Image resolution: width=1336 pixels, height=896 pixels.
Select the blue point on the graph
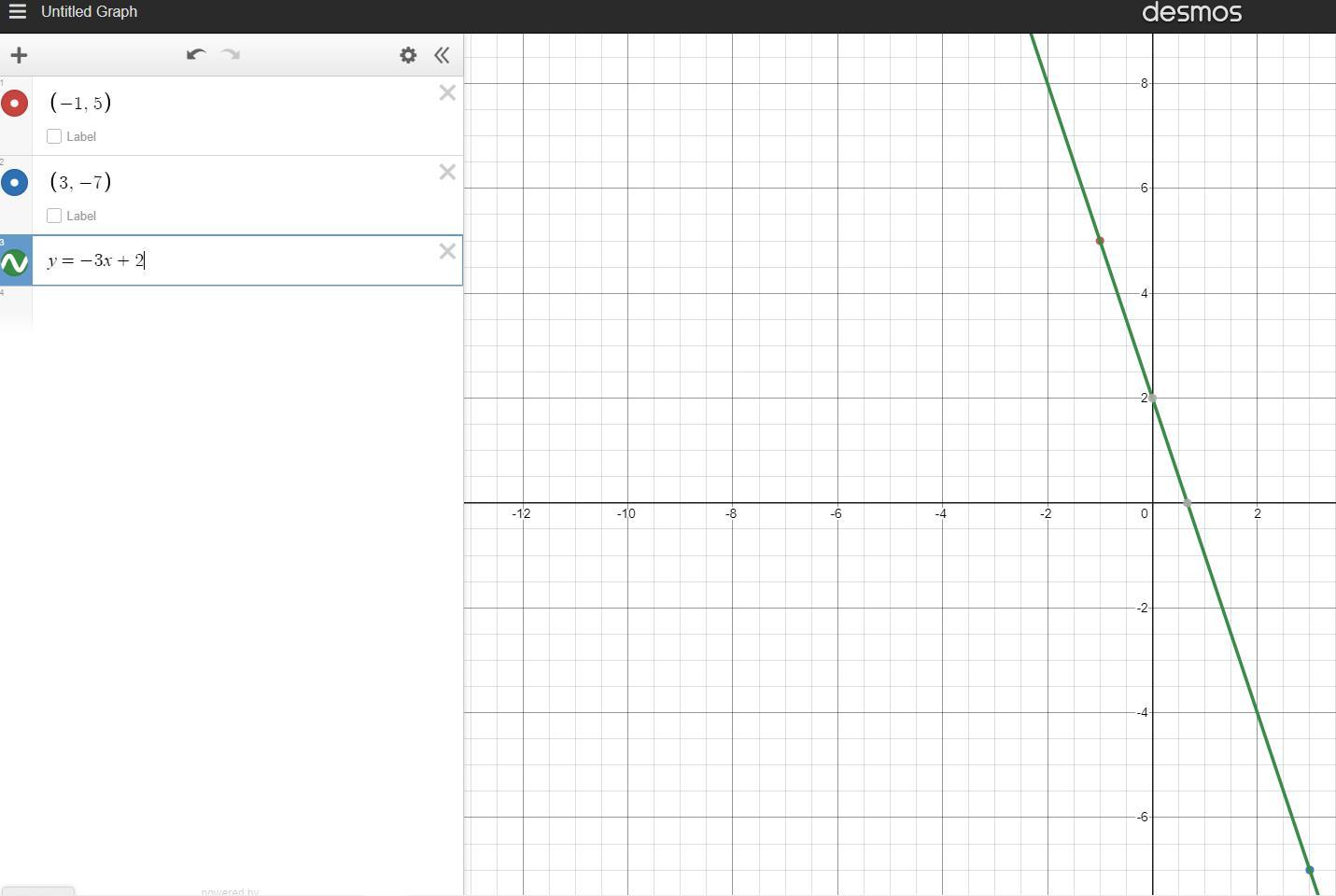tap(1309, 870)
